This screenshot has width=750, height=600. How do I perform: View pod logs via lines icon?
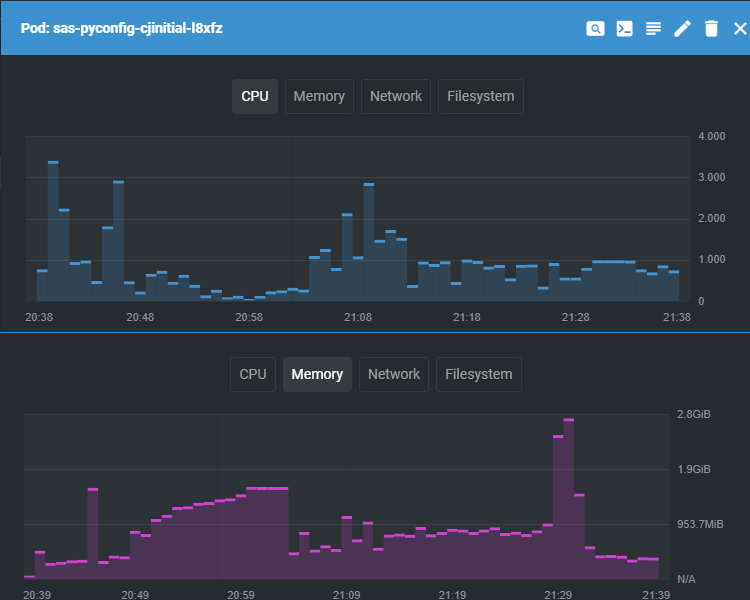point(653,28)
